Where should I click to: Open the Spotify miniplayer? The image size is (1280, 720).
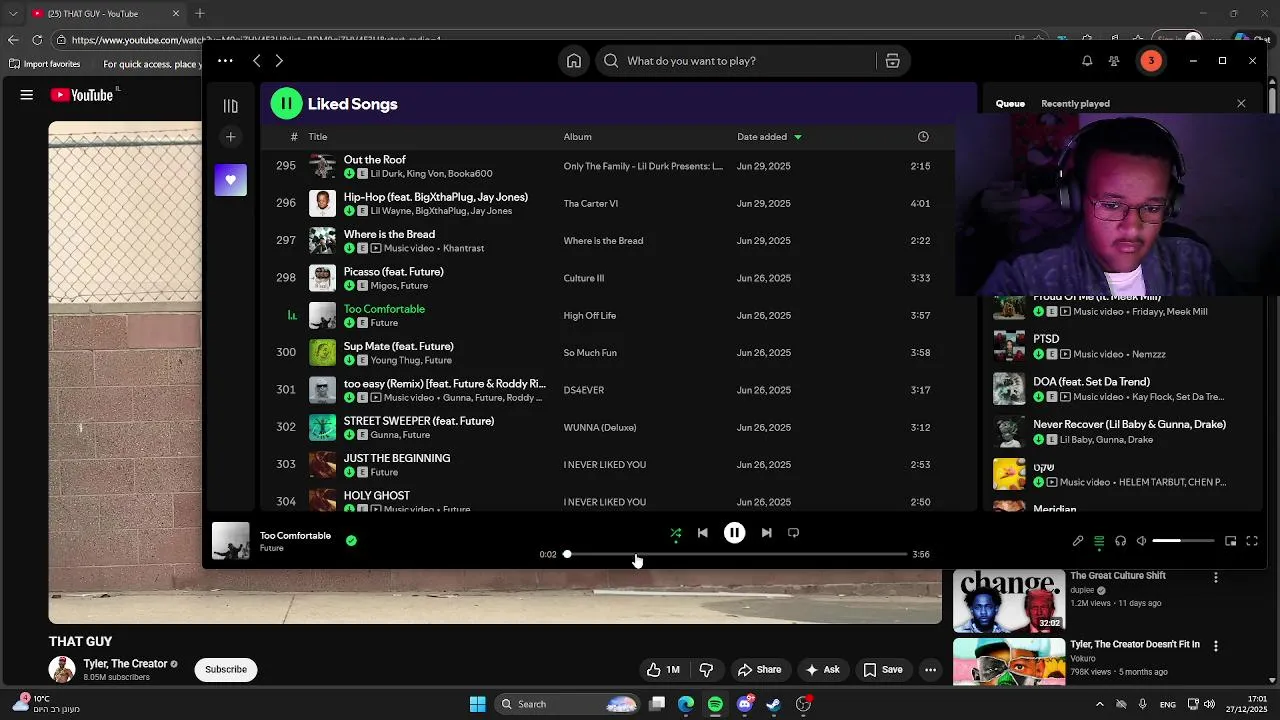click(x=1231, y=541)
